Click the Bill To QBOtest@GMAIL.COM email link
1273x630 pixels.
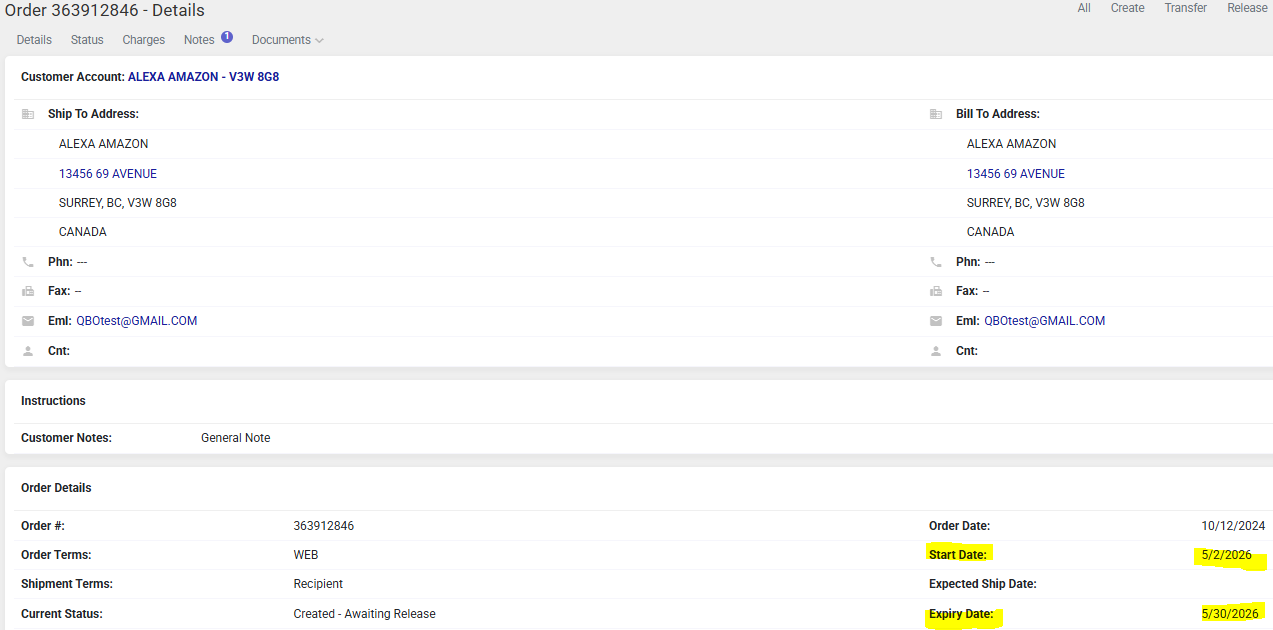1044,321
